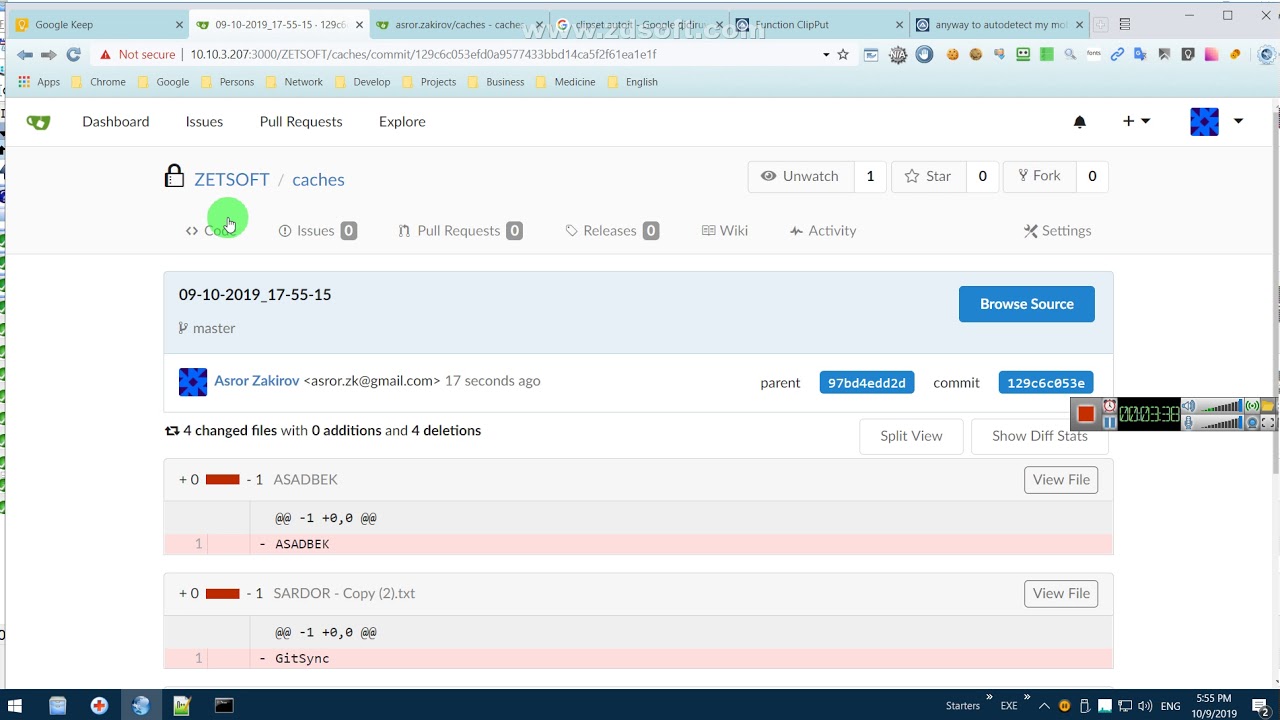Stop recording with the red square button
Image resolution: width=1280 pixels, height=720 pixels.
pyautogui.click(x=1086, y=414)
